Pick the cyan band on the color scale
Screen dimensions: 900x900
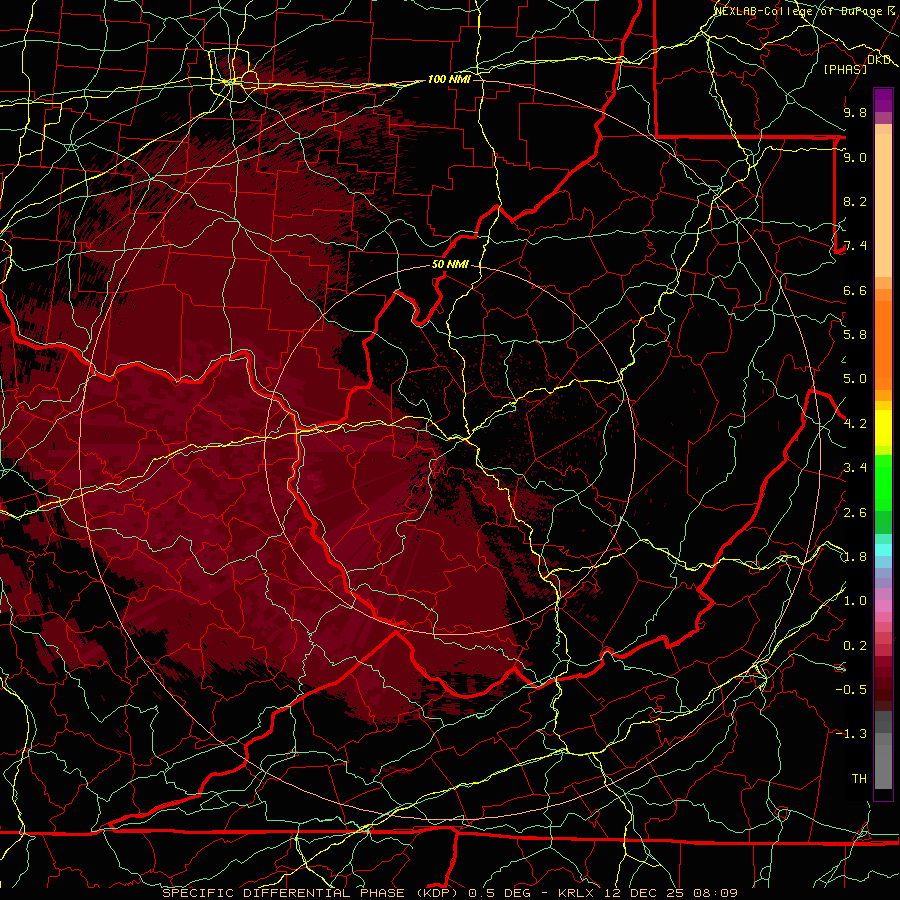(883, 550)
